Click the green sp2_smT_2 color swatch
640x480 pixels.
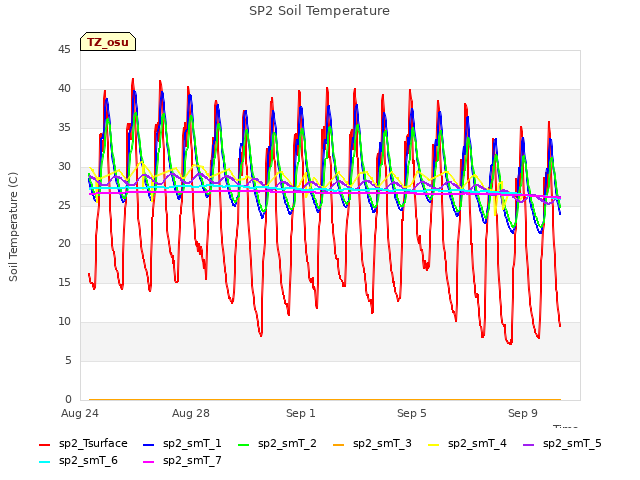pos(244,444)
